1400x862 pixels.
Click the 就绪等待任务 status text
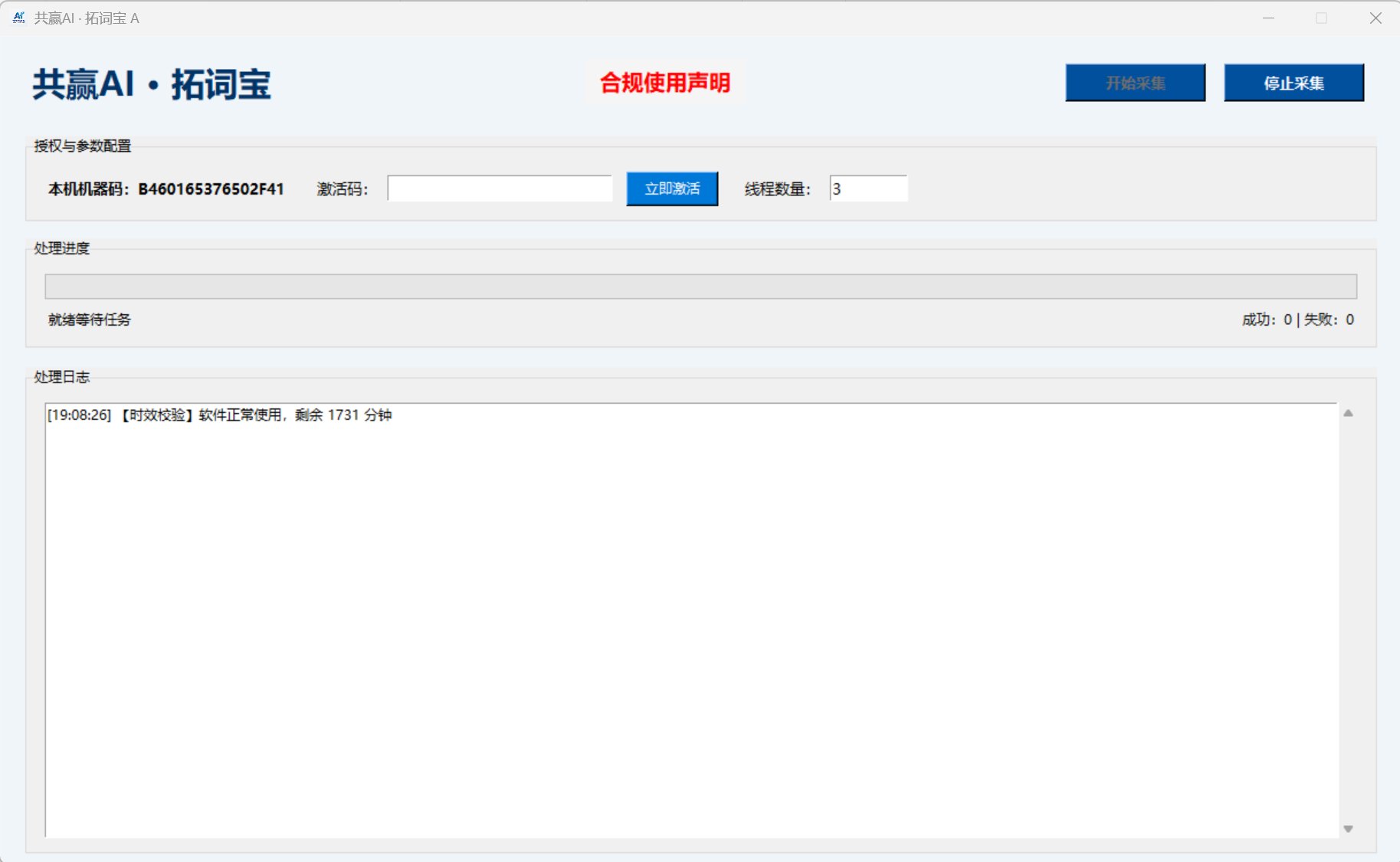pos(90,320)
